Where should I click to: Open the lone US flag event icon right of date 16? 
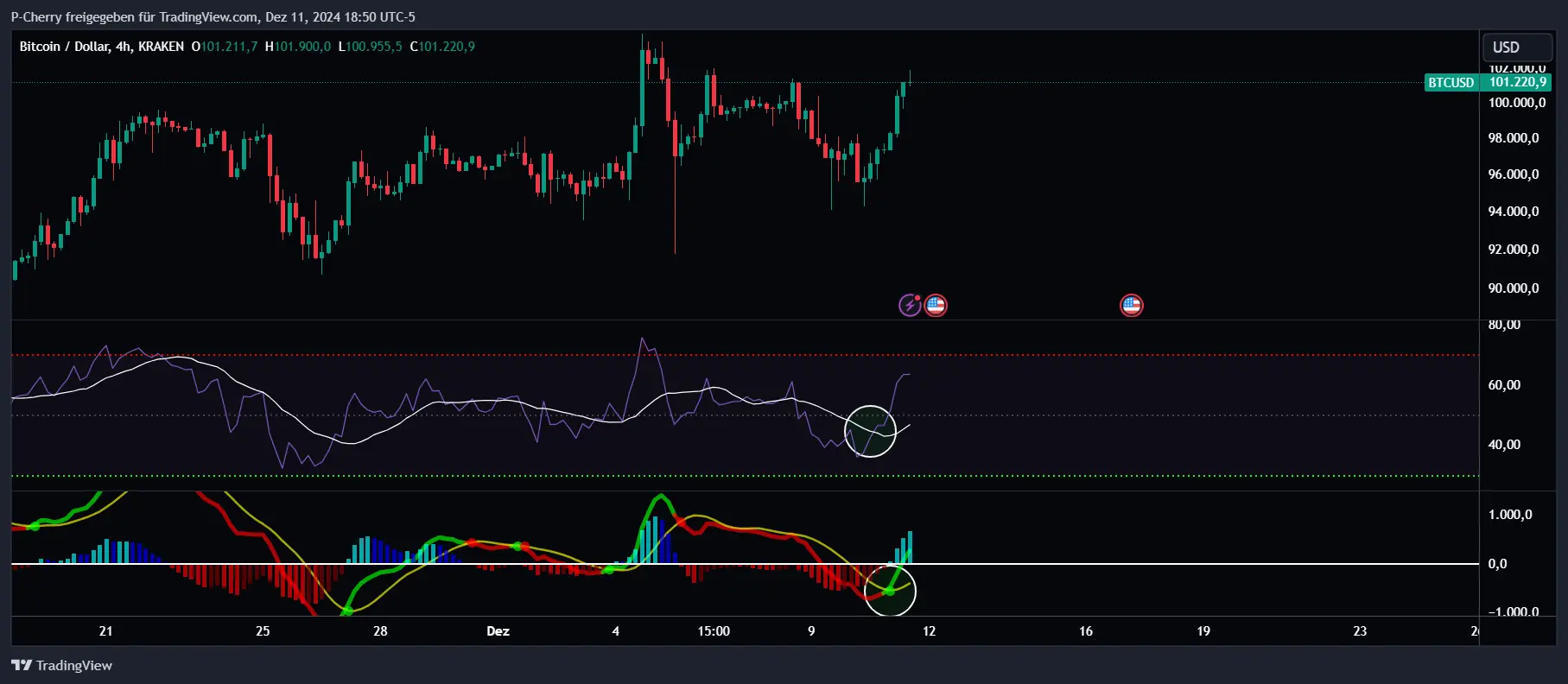click(1132, 305)
